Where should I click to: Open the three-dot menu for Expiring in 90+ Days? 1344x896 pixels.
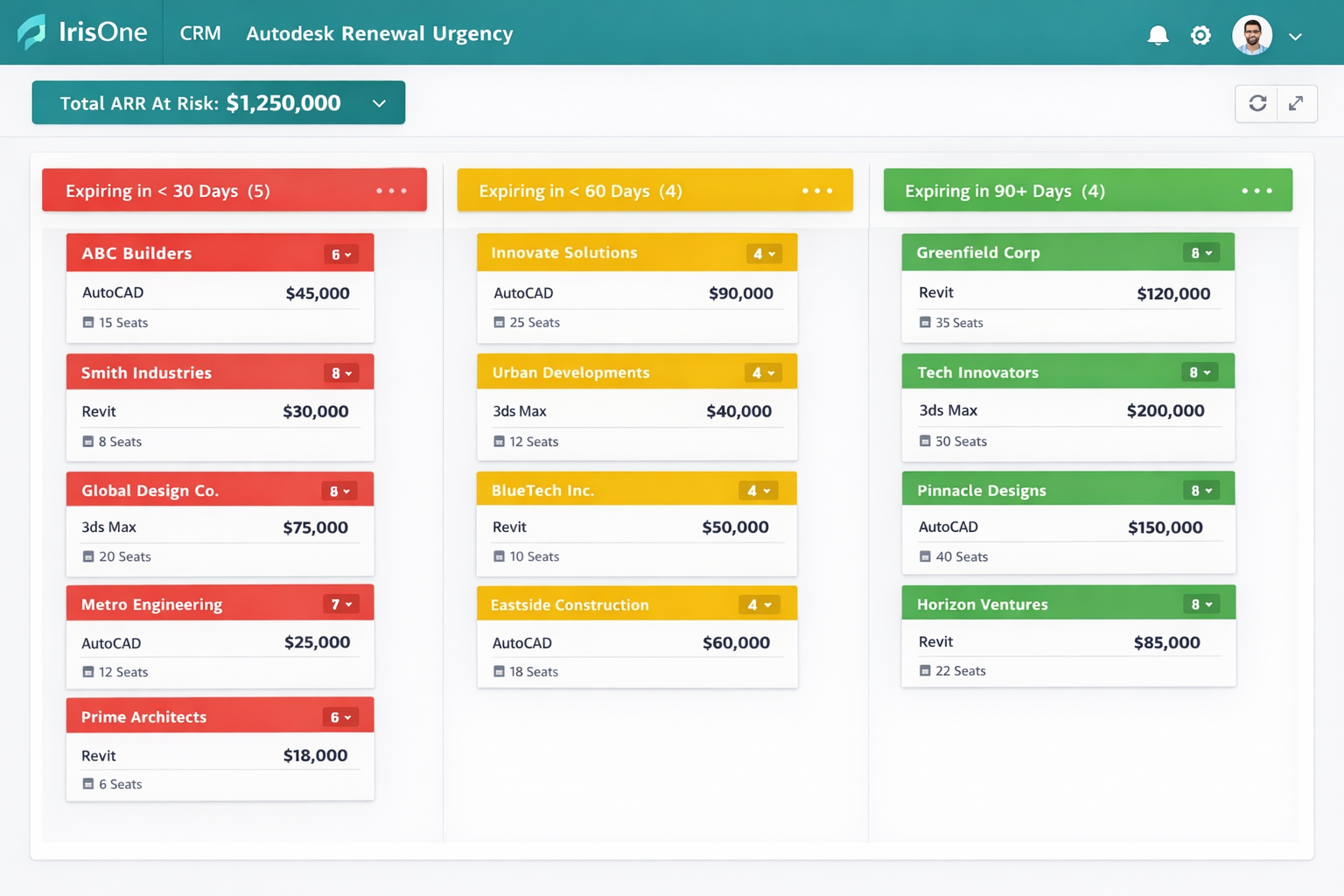click(x=1256, y=191)
